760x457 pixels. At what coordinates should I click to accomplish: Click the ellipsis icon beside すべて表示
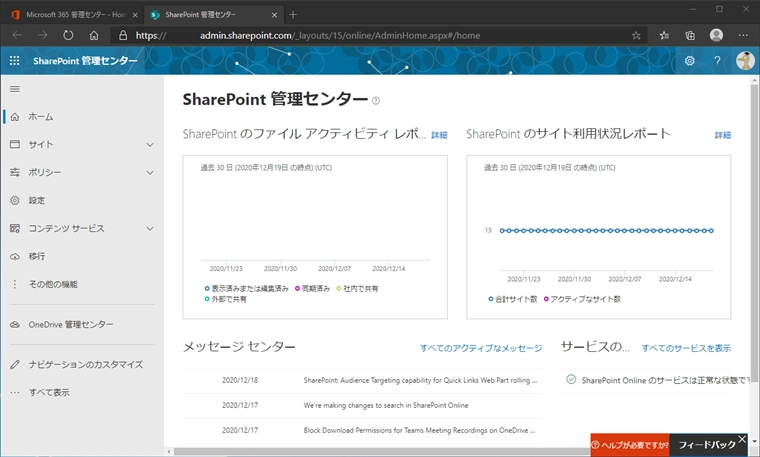coord(15,393)
